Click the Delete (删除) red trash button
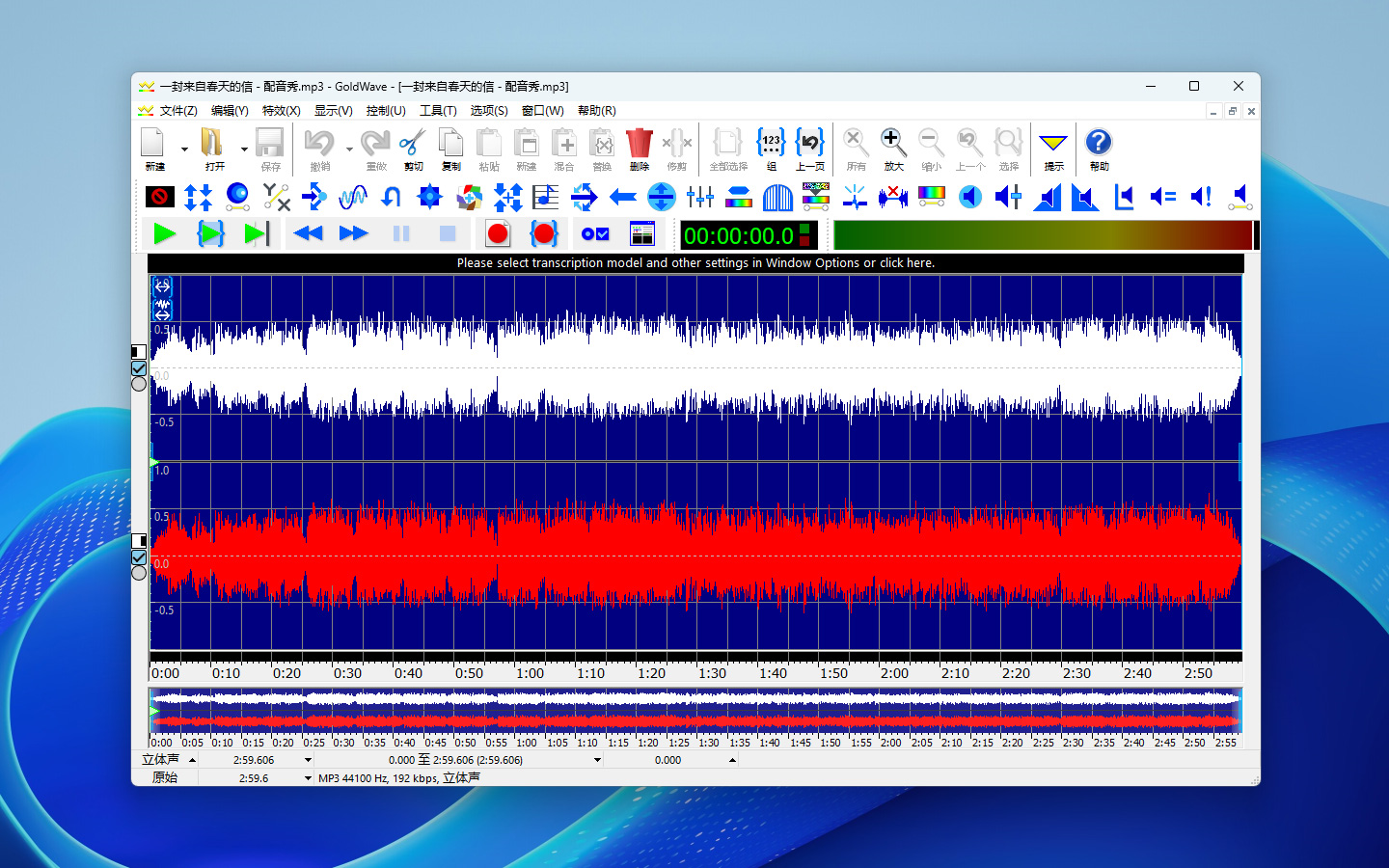Viewport: 1389px width, 868px height. point(640,149)
